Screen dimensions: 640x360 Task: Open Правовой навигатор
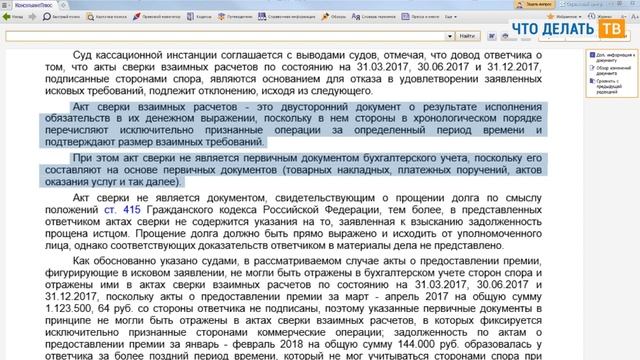tap(156, 17)
